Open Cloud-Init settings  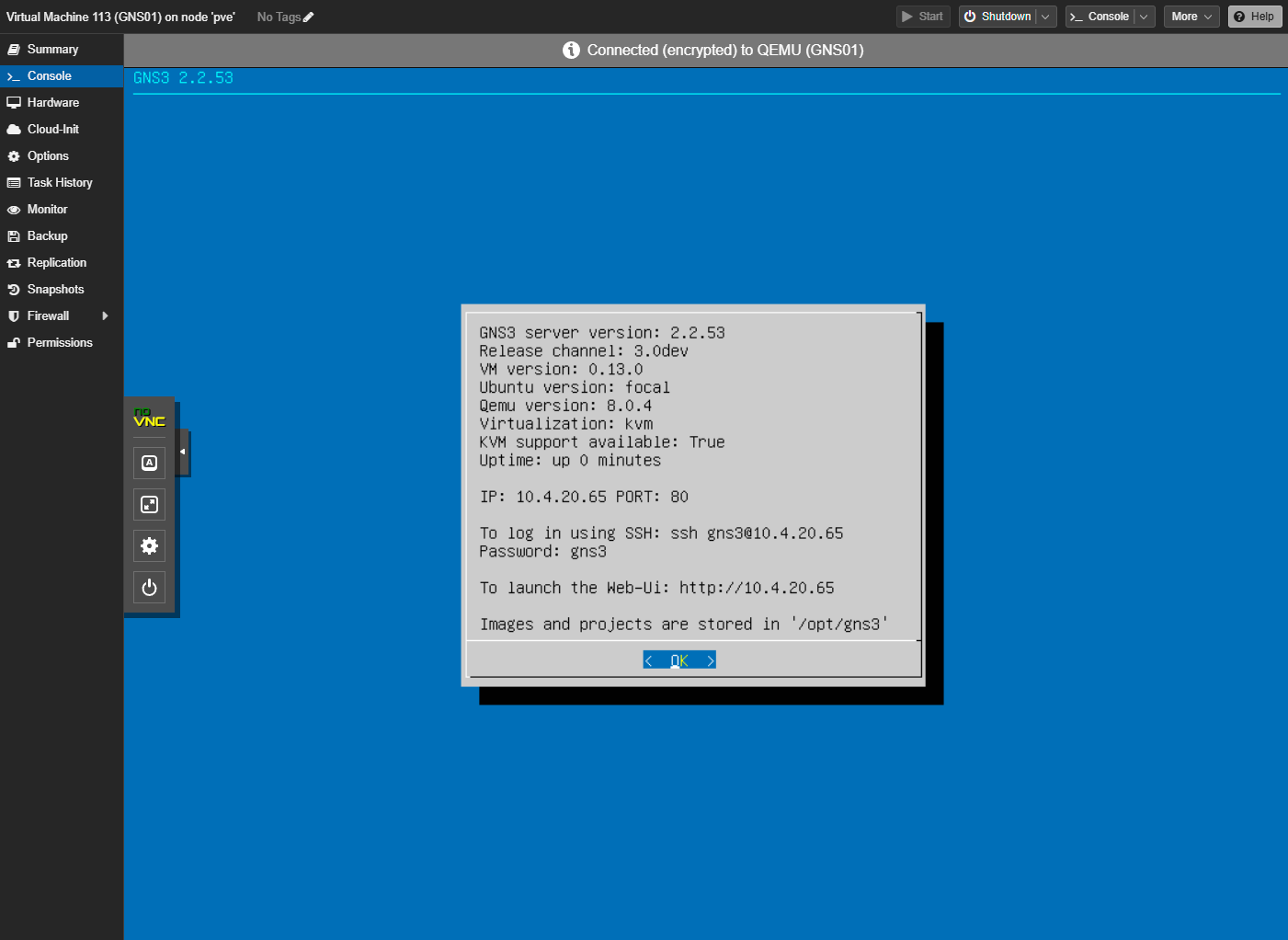click(52, 129)
